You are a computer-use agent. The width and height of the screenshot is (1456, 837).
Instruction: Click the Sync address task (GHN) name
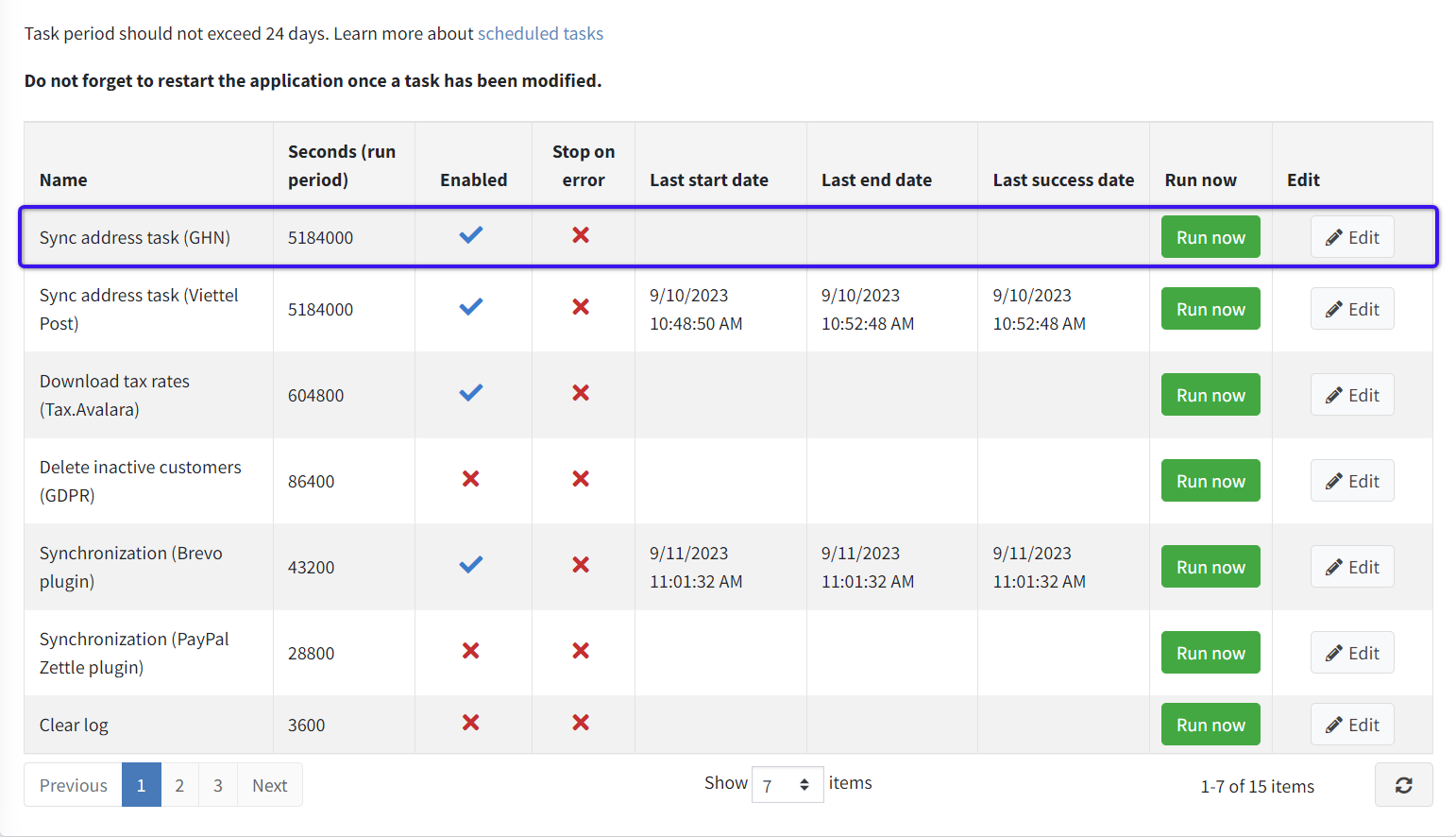click(135, 237)
